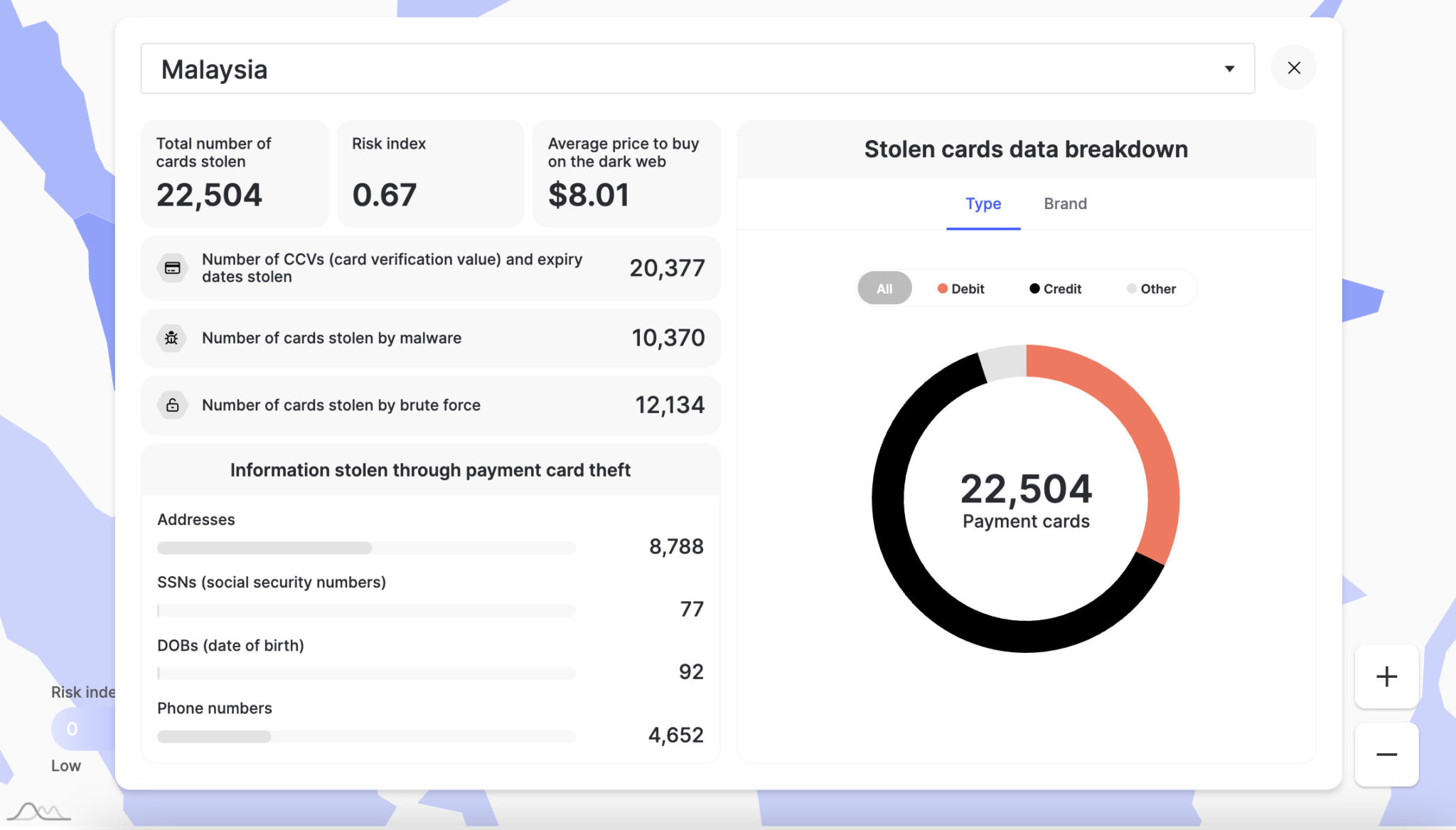Click the malware bug icon
Image resolution: width=1456 pixels, height=830 pixels.
(x=172, y=338)
